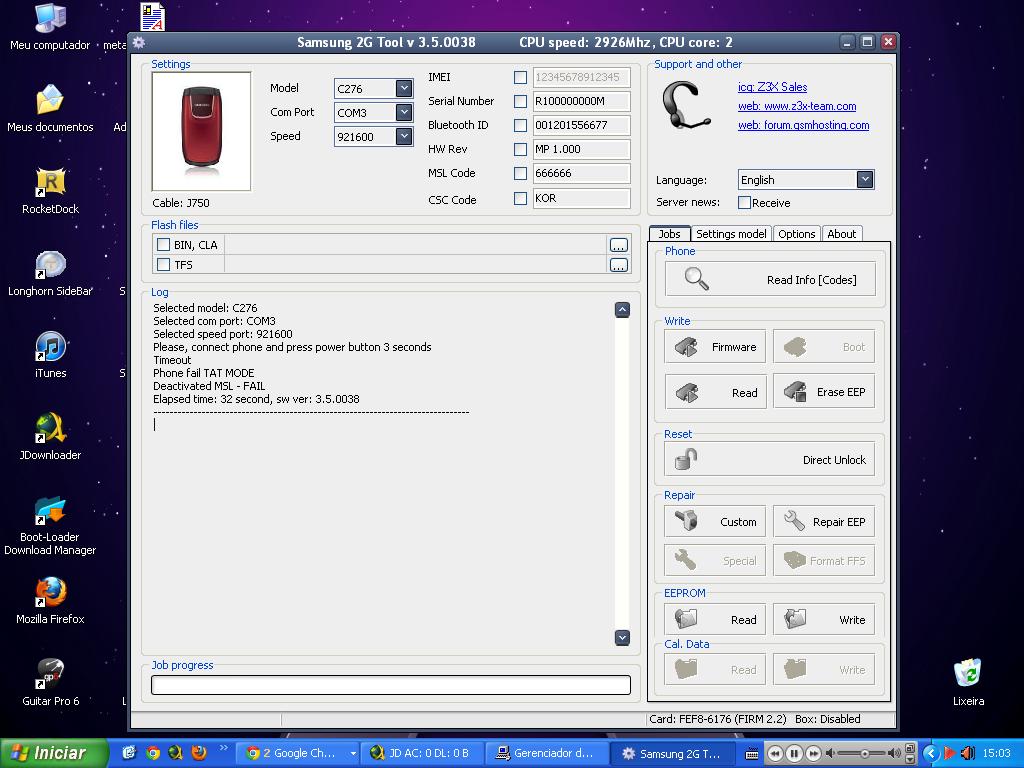This screenshot has height=768, width=1024.
Task: Launch RocketDock desktop shortcut
Action: 50,191
